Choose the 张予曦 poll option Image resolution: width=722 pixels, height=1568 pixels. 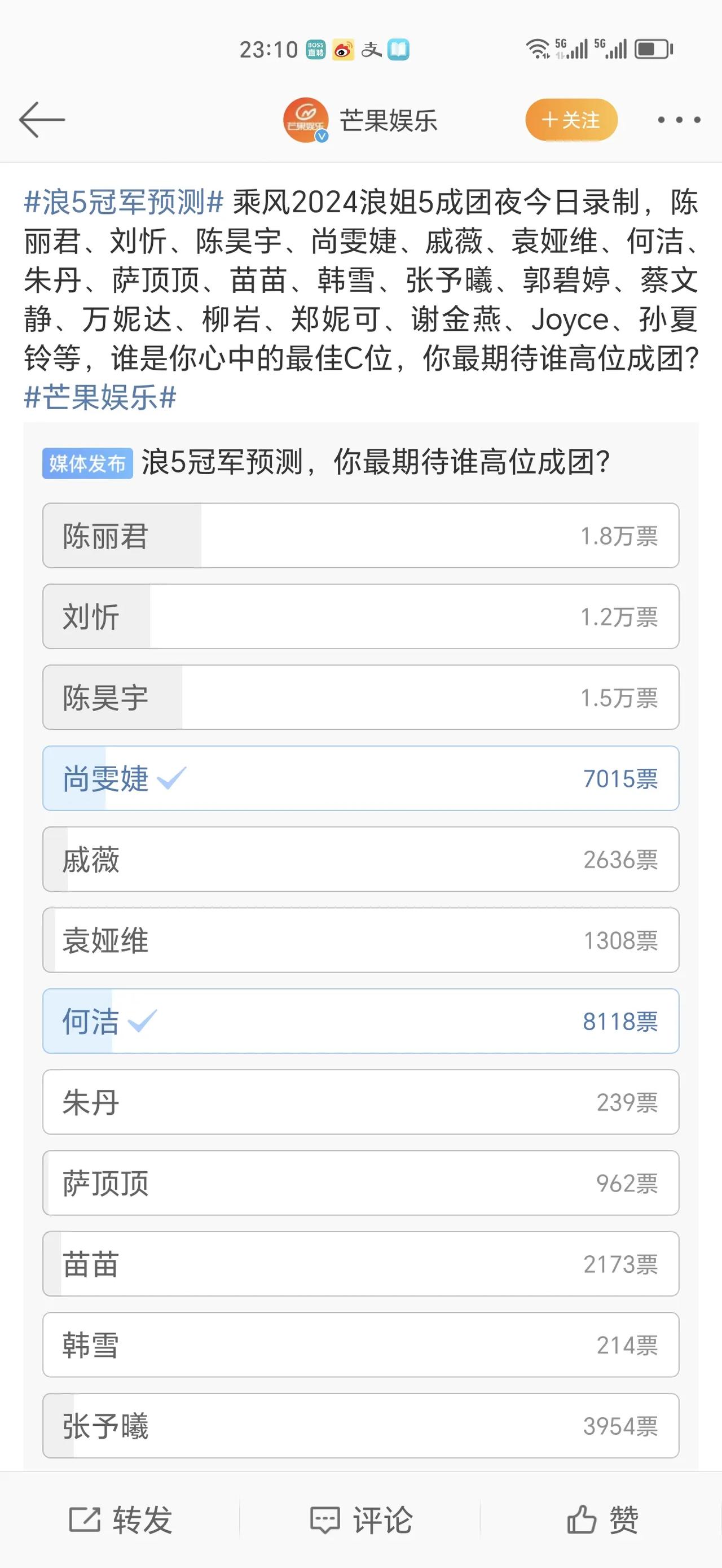[x=360, y=1426]
